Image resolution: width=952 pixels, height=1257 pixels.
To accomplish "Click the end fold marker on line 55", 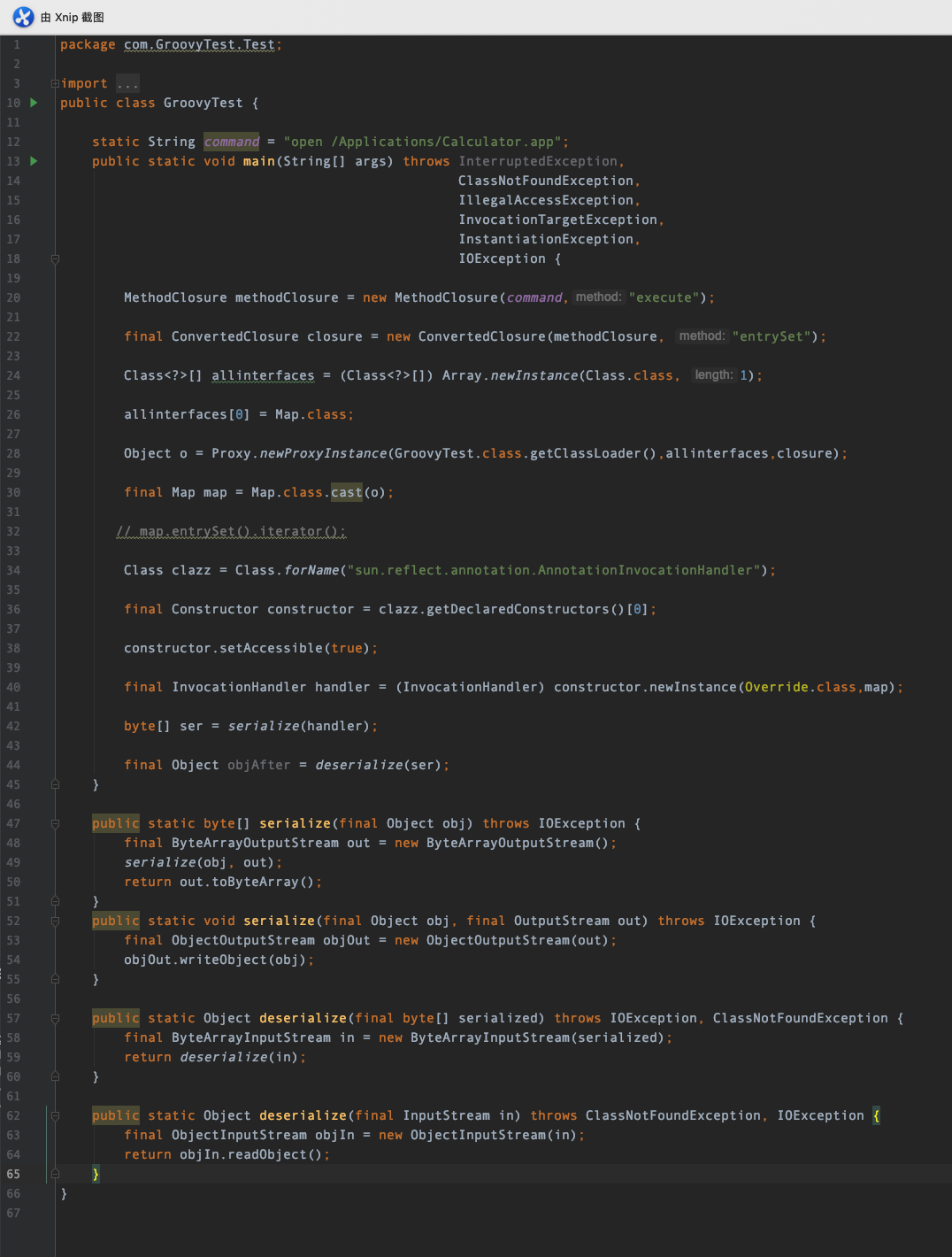I will coord(55,979).
